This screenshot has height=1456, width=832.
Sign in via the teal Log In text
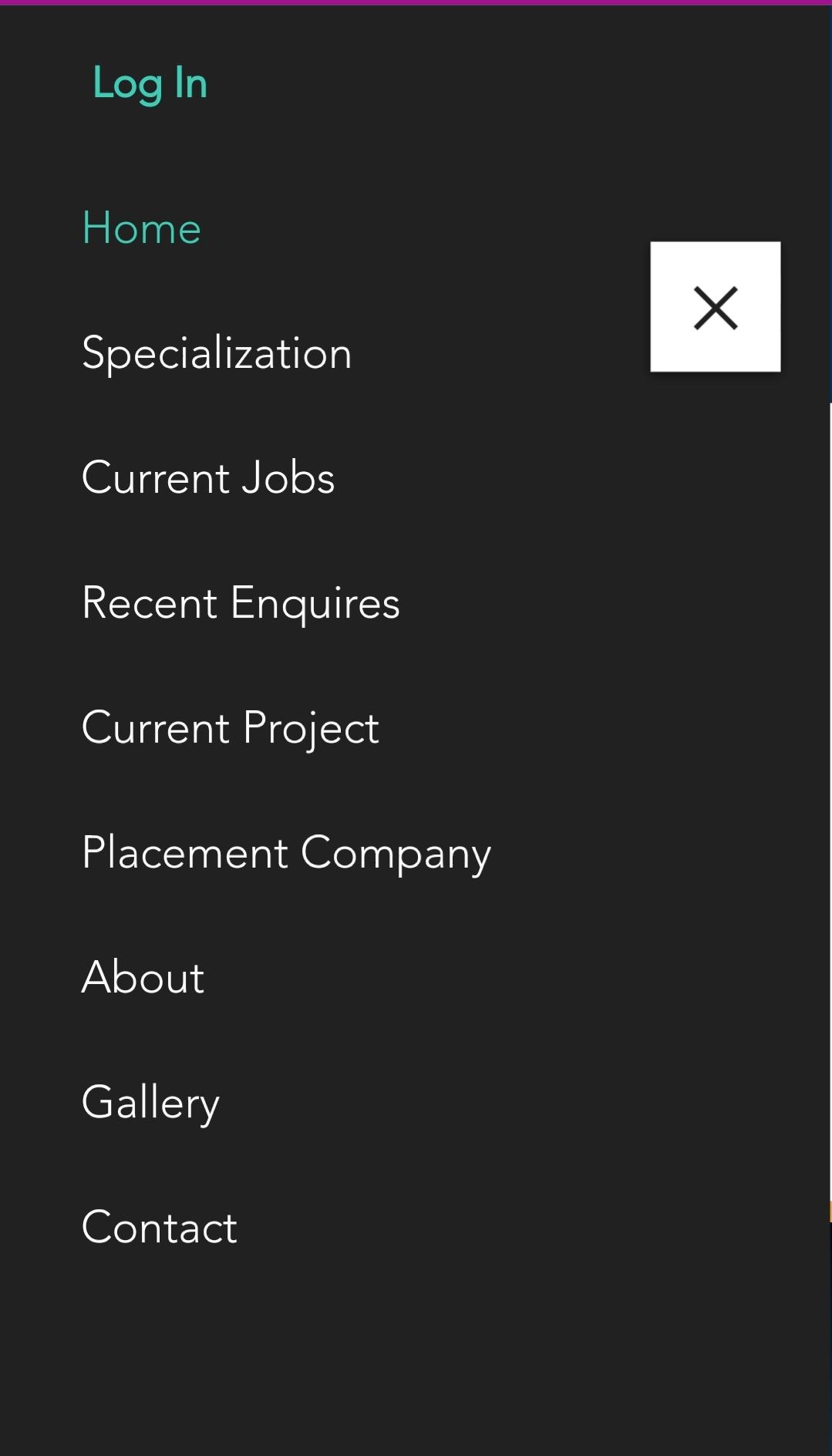[150, 83]
